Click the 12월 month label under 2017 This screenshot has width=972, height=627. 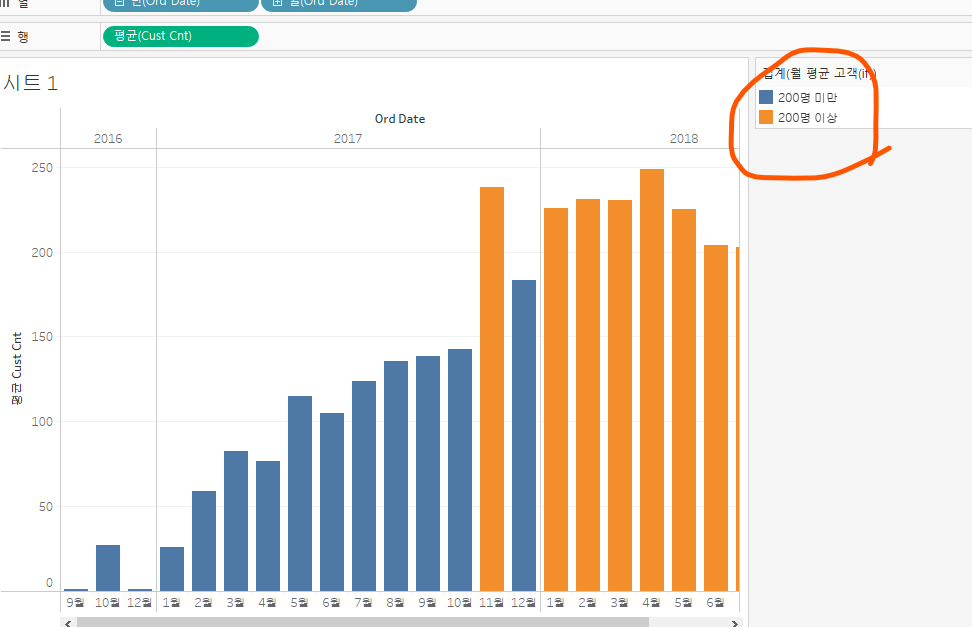[524, 602]
